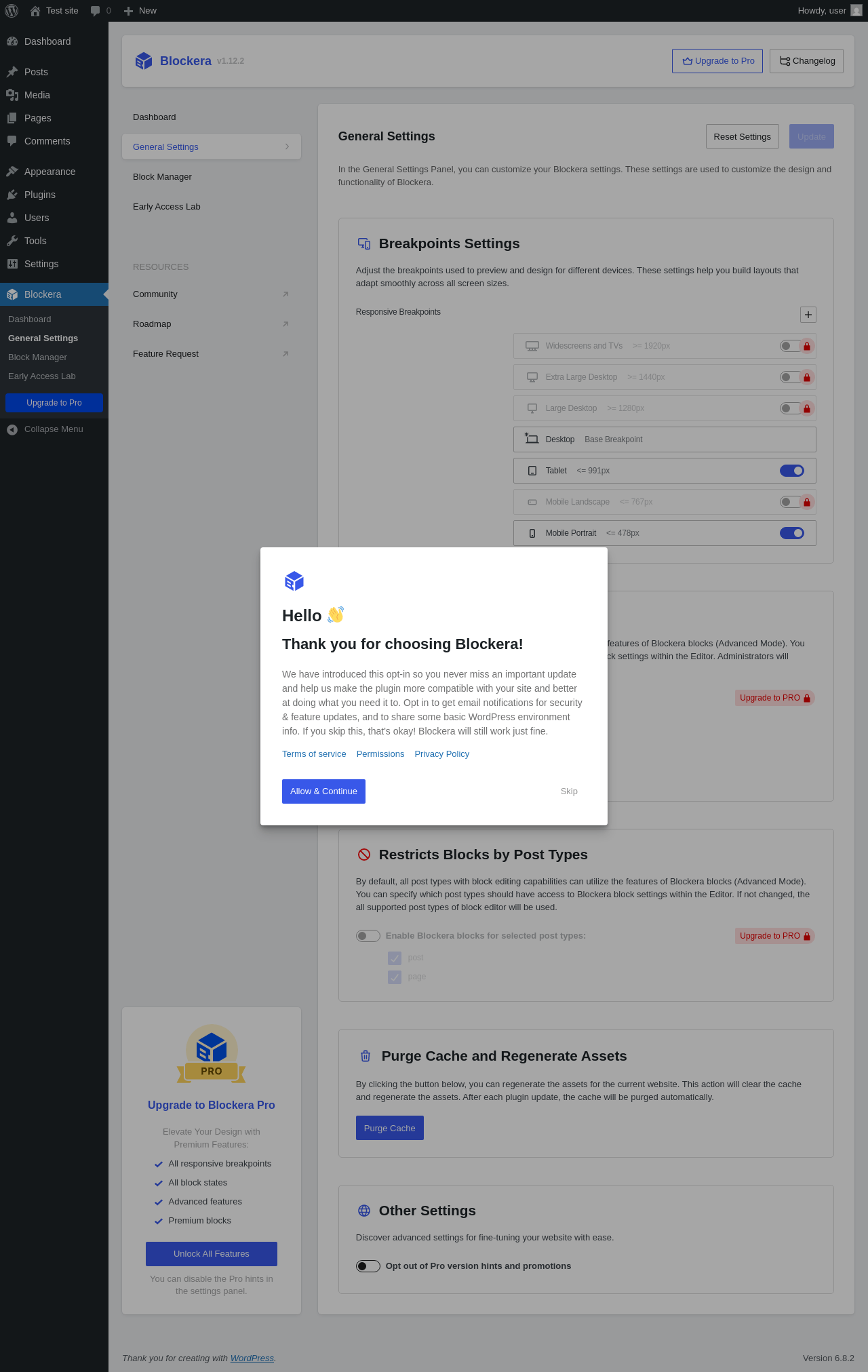Open the Howdy, user account menu

pyautogui.click(x=829, y=11)
